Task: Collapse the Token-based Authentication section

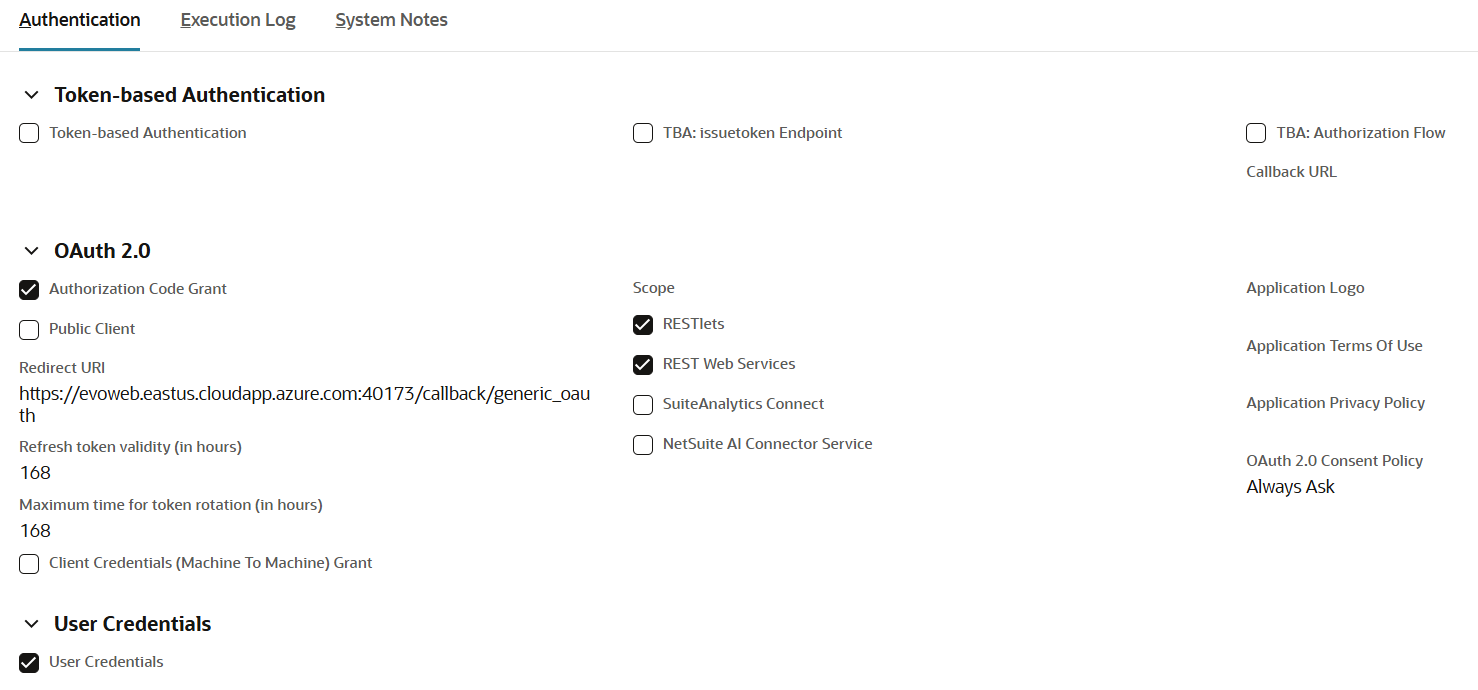Action: point(31,94)
